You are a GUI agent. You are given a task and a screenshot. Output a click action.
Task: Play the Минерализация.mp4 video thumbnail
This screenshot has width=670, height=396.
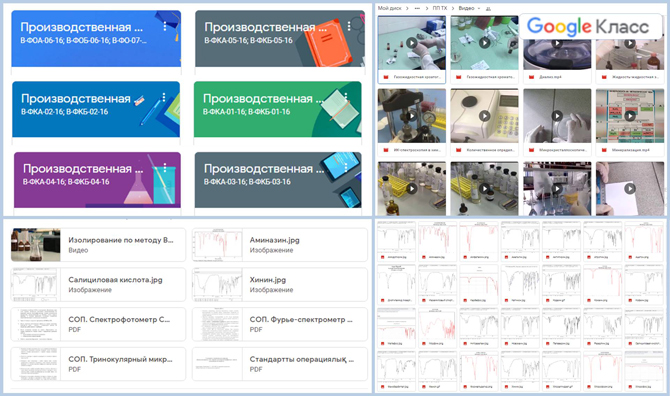(x=629, y=116)
